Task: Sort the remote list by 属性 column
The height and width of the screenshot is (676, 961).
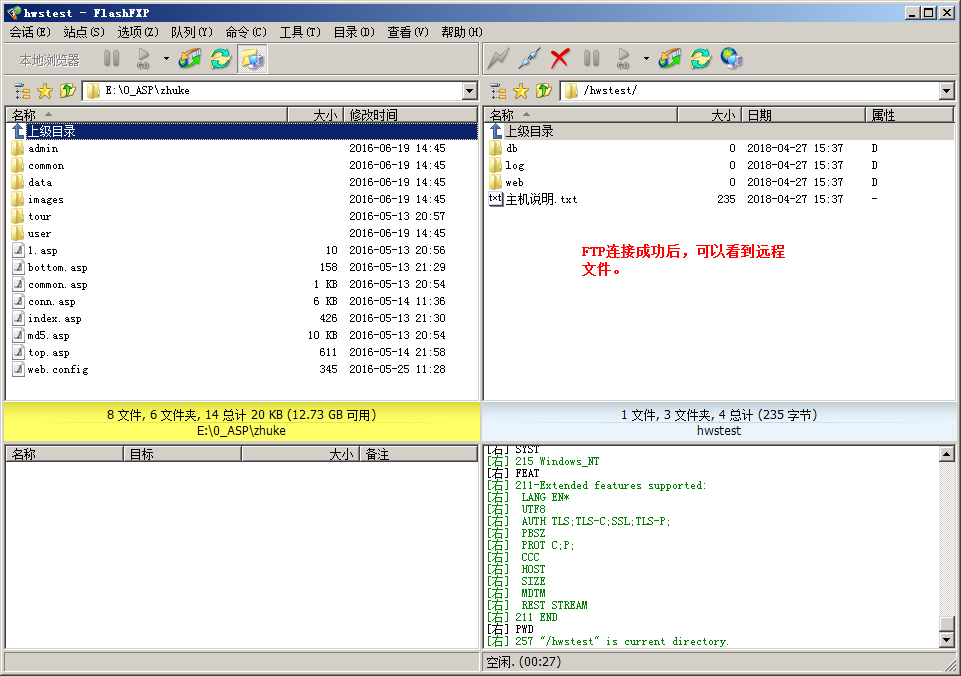Action: pyautogui.click(x=908, y=115)
